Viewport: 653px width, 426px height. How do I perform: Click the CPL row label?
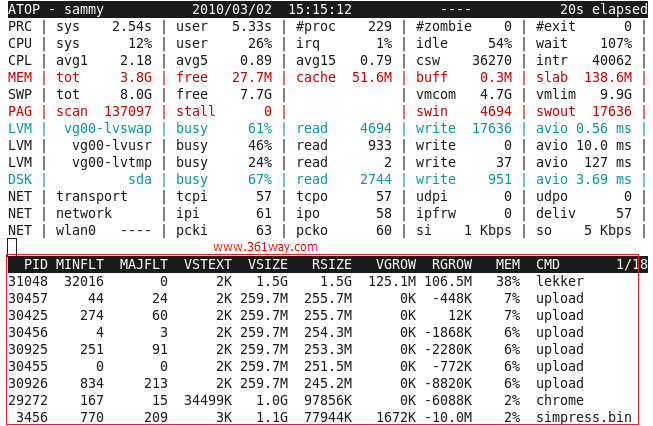[20, 60]
